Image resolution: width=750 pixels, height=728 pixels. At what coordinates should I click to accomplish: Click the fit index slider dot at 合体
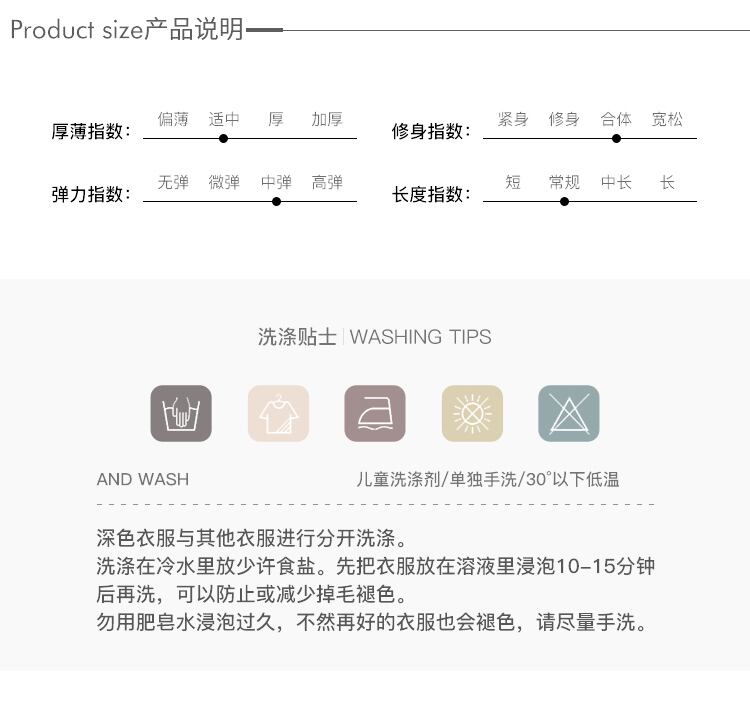click(617, 139)
